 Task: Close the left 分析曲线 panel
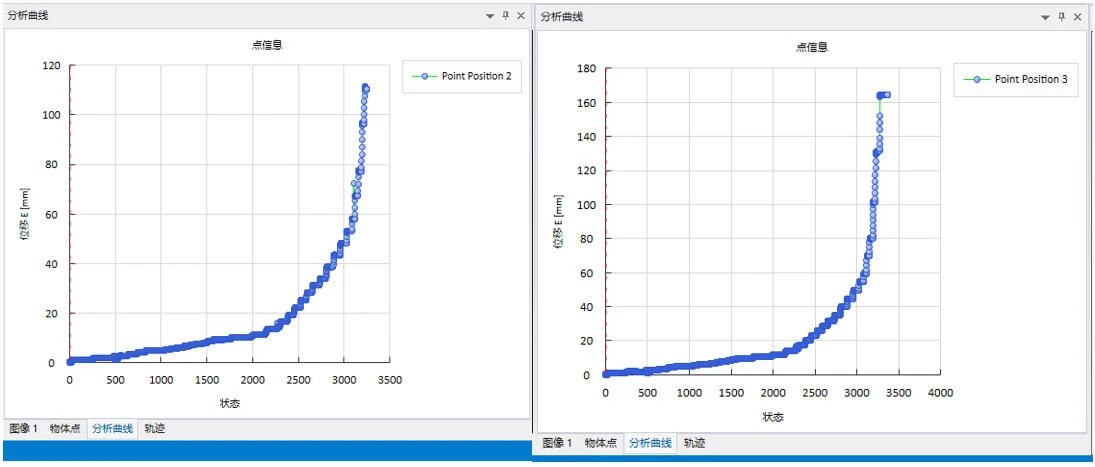(x=520, y=16)
